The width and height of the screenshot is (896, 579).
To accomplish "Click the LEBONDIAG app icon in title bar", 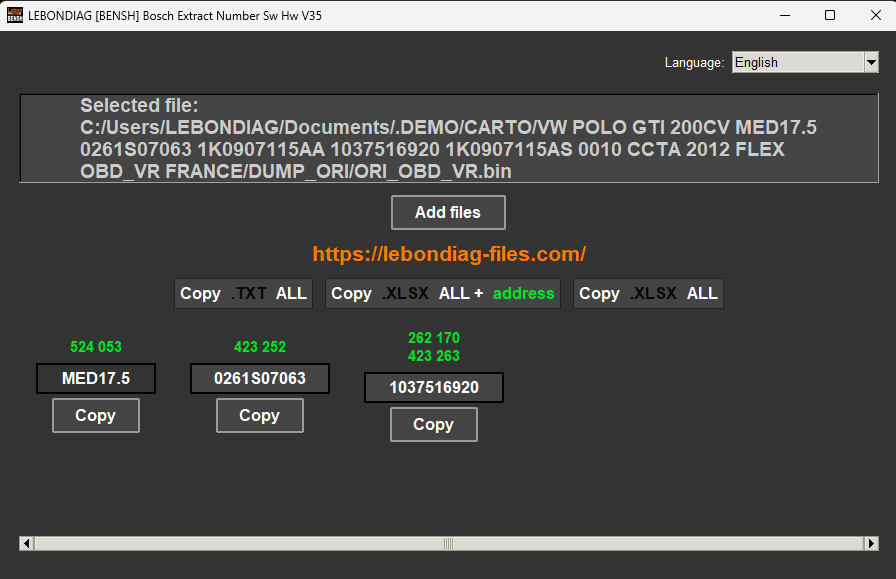I will [x=15, y=15].
